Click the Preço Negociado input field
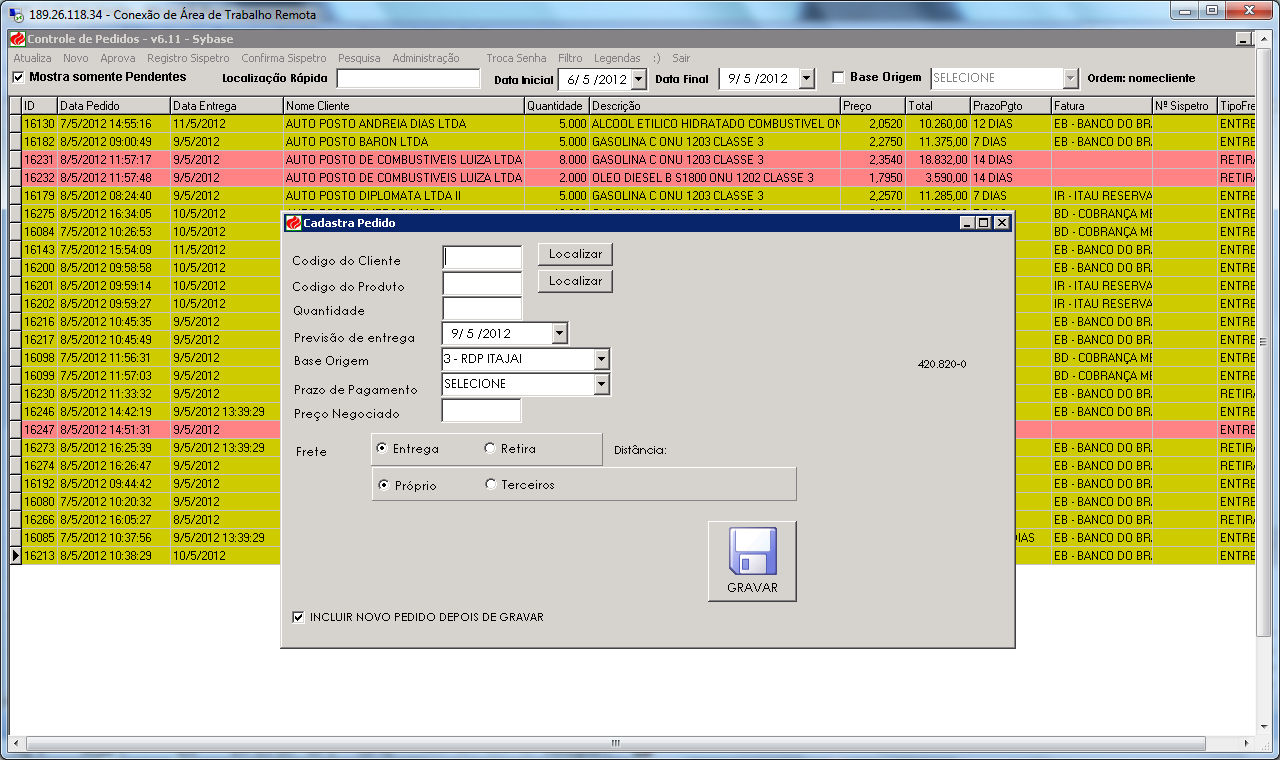Screen dimensions: 1280x760 481,410
